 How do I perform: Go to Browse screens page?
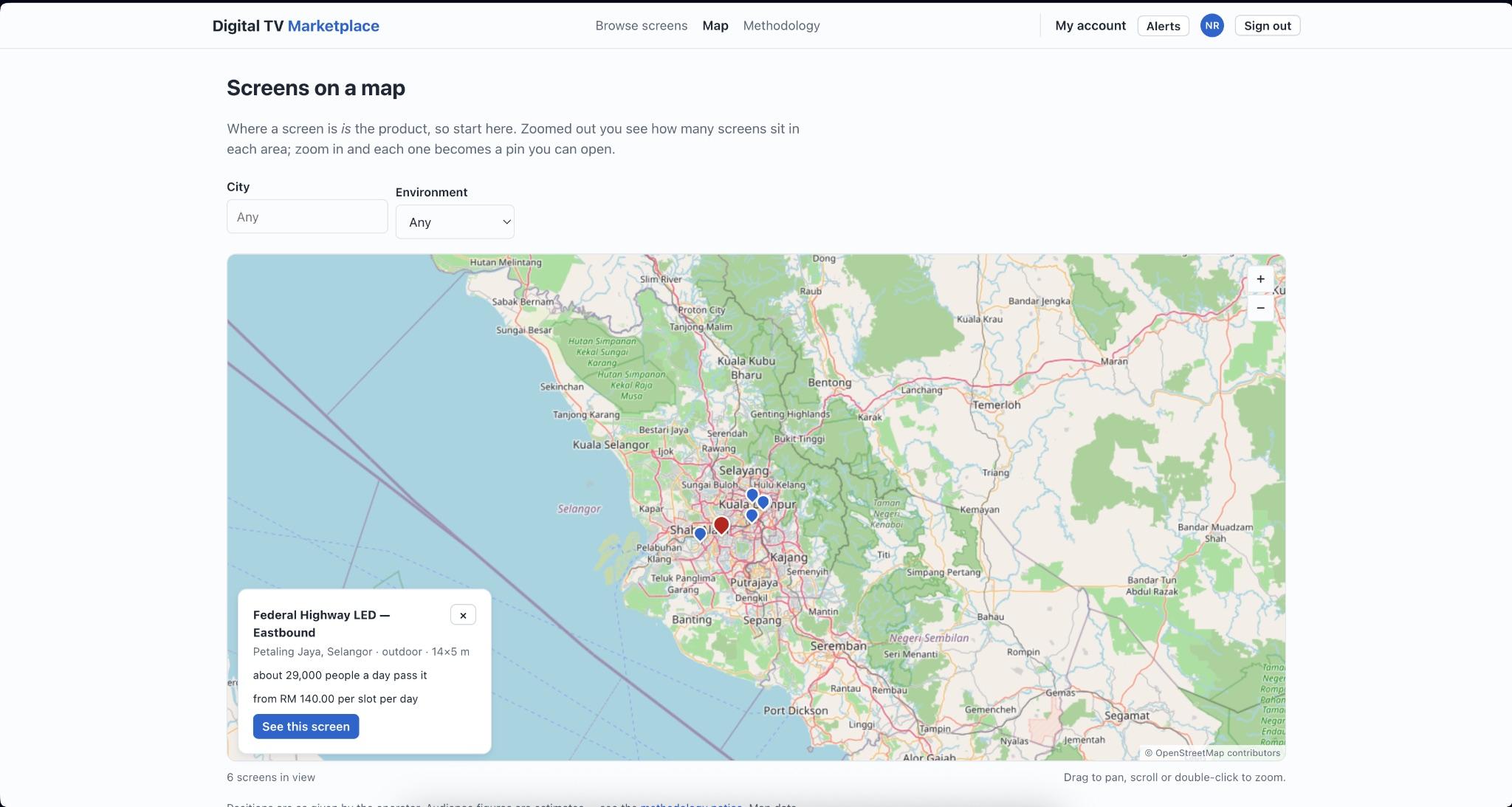click(x=641, y=26)
